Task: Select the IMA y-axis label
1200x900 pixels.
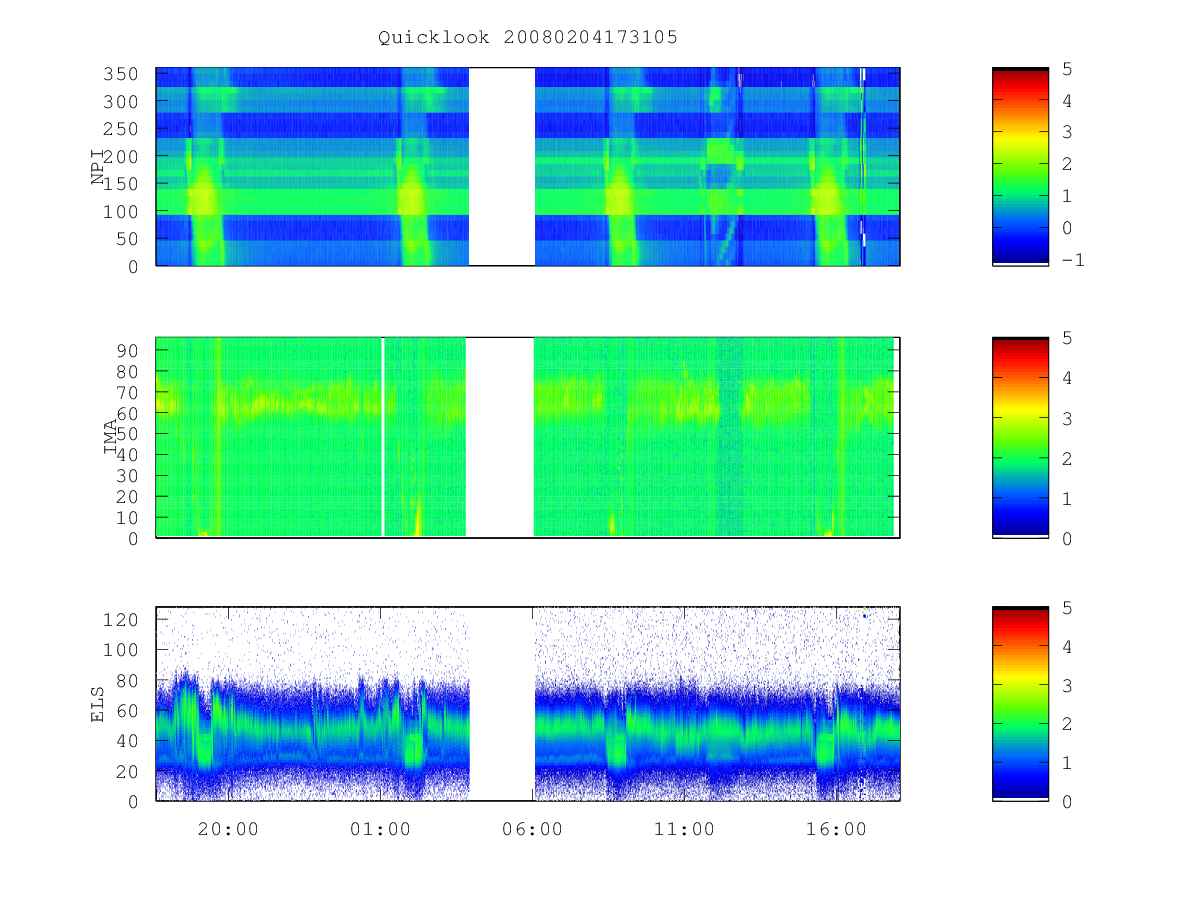Action: point(112,438)
